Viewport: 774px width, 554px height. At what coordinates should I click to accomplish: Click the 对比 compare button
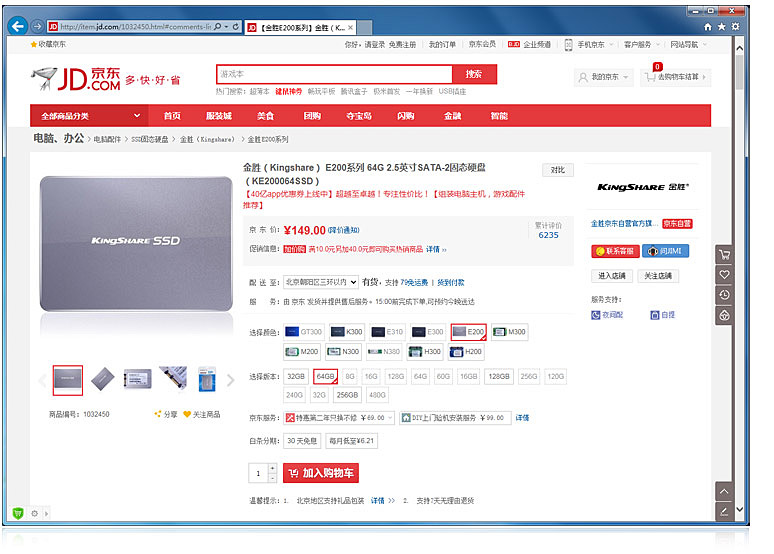point(558,170)
